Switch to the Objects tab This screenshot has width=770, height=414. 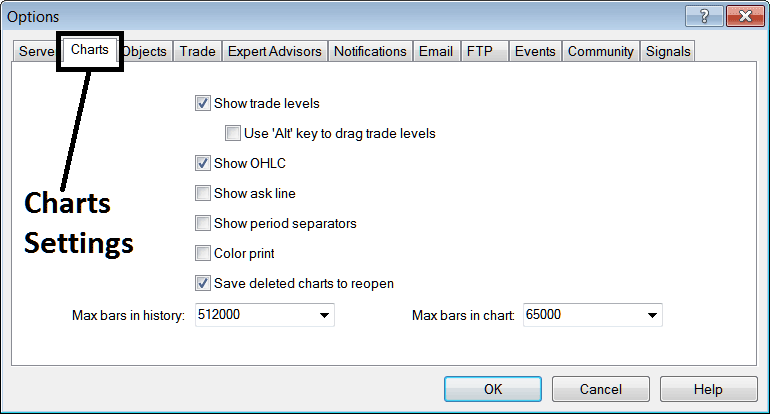(x=146, y=52)
